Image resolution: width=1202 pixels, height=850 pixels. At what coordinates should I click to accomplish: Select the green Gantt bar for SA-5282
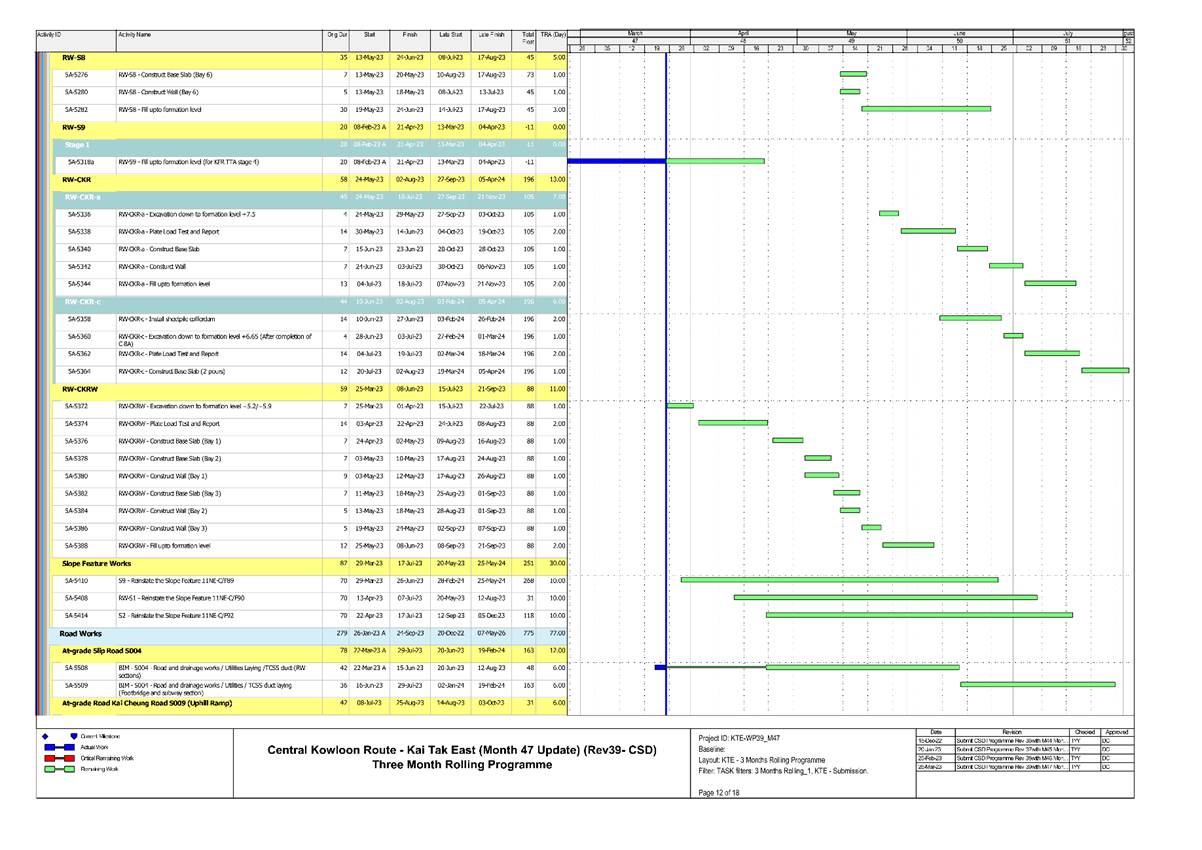click(x=925, y=108)
